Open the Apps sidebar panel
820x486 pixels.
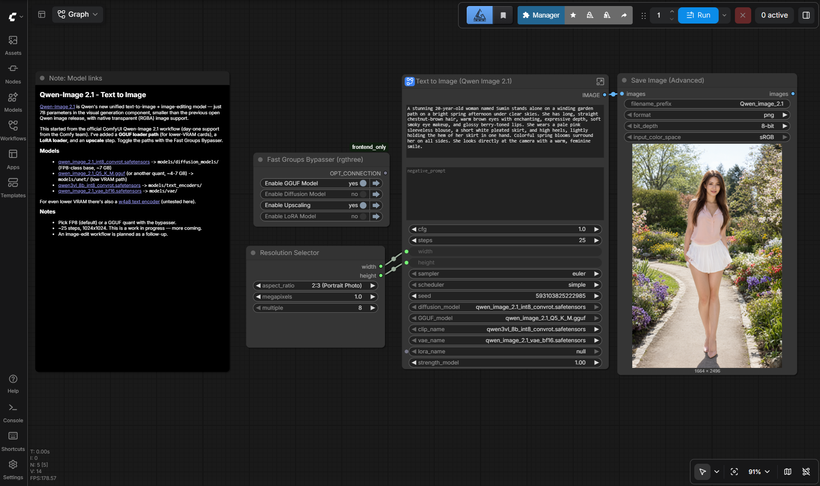(x=13, y=159)
